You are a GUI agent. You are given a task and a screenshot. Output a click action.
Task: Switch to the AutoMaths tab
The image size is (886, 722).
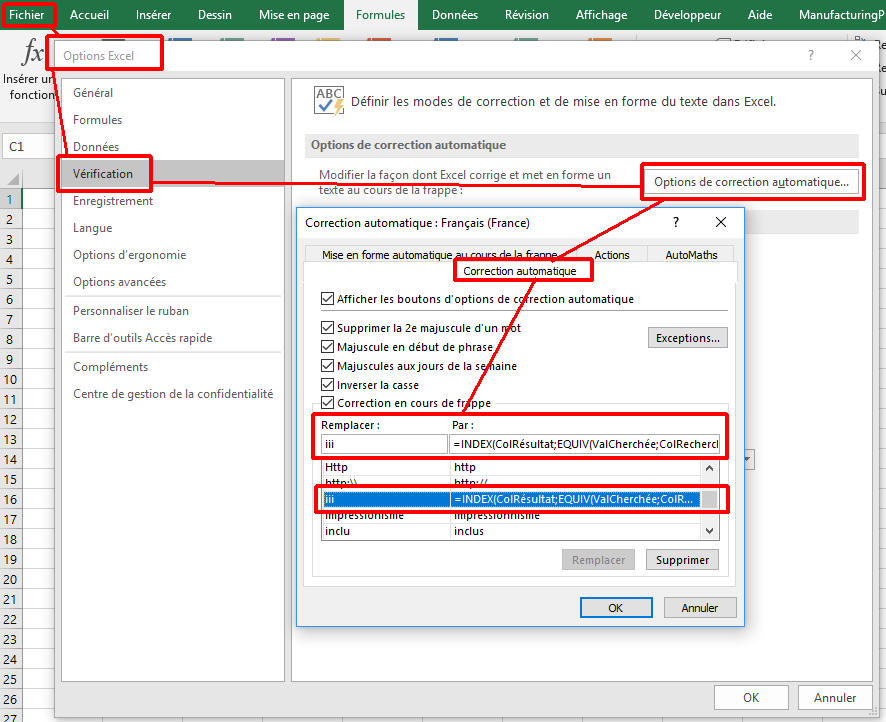691,255
